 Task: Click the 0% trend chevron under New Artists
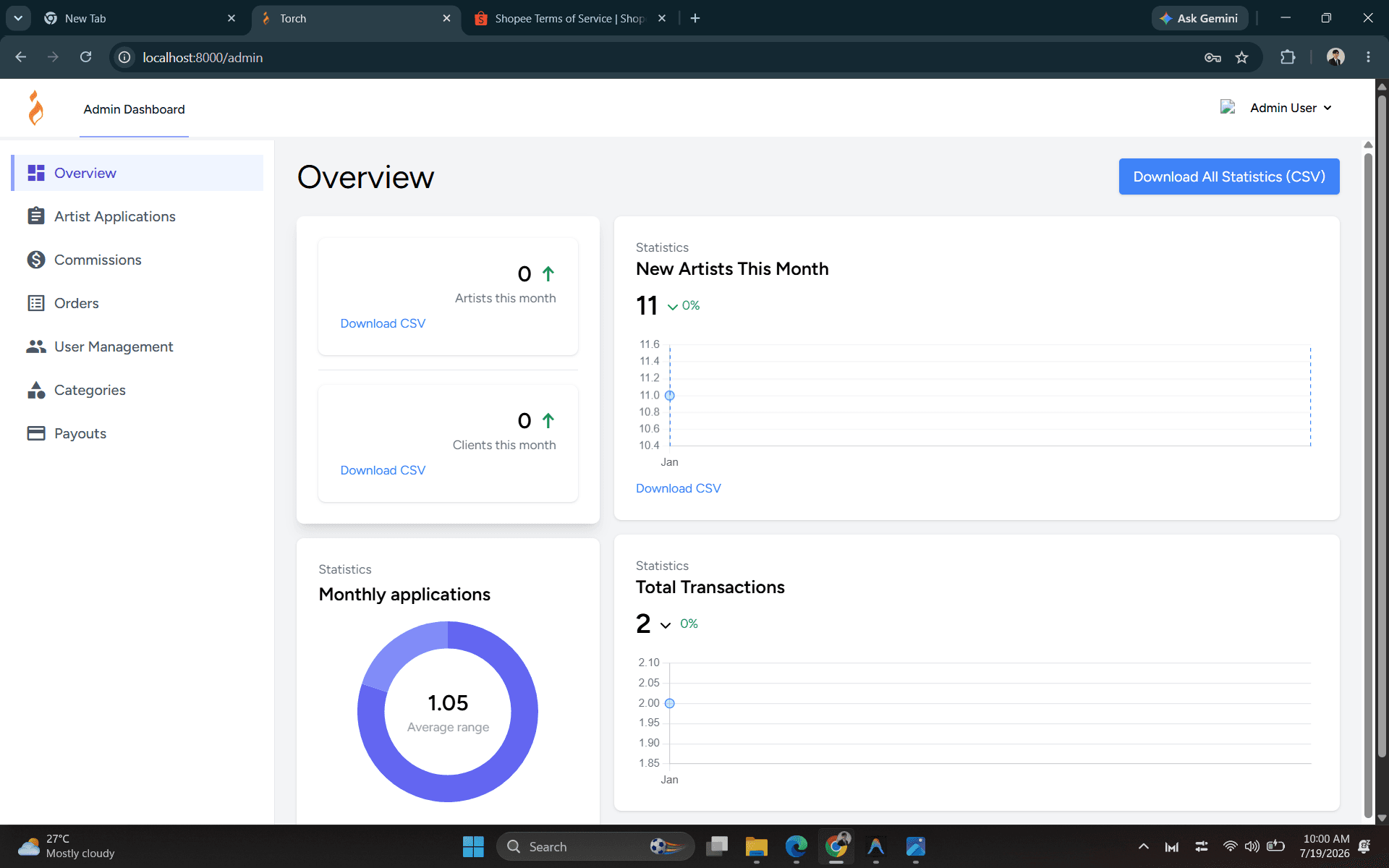(673, 307)
